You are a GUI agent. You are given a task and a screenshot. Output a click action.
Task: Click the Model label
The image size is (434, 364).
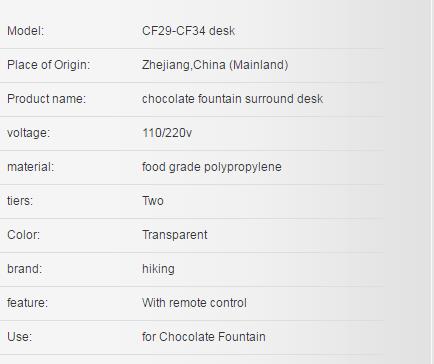click(x=26, y=31)
